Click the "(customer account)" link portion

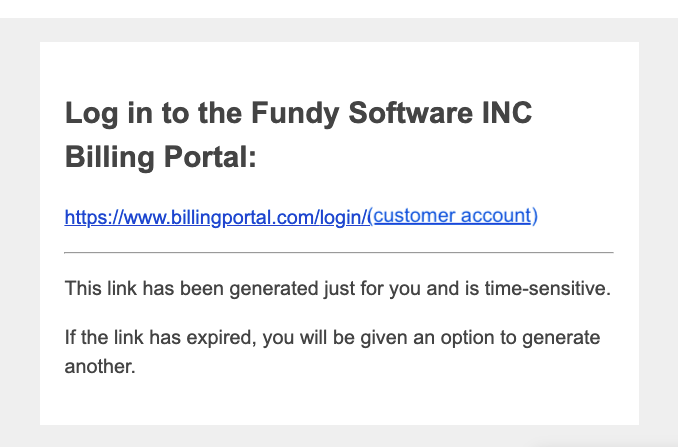pyautogui.click(x=453, y=216)
